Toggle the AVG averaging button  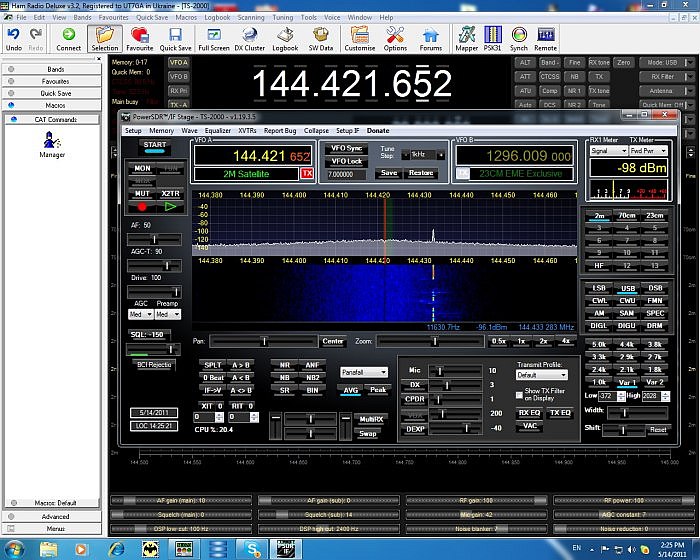[350, 390]
